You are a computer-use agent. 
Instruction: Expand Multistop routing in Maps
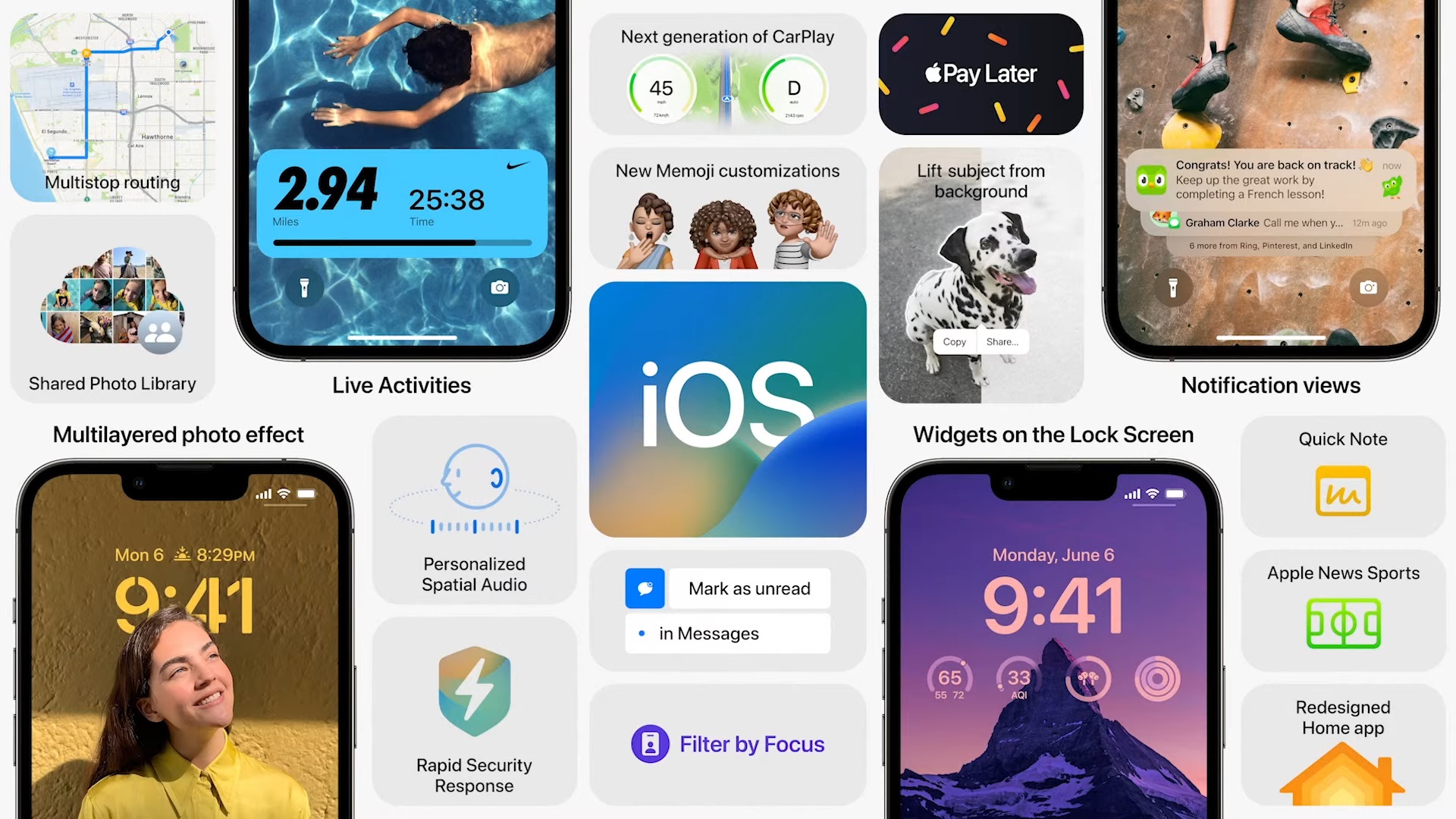click(113, 102)
